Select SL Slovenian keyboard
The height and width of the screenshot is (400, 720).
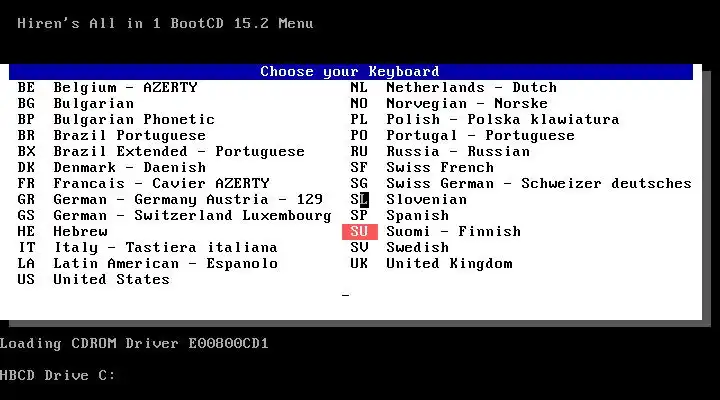tap(409, 199)
